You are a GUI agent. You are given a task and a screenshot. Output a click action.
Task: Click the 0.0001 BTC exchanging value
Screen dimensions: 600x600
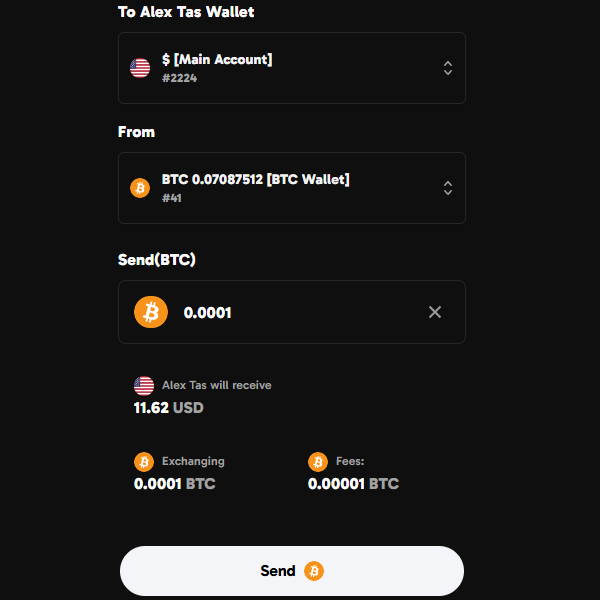[174, 484]
